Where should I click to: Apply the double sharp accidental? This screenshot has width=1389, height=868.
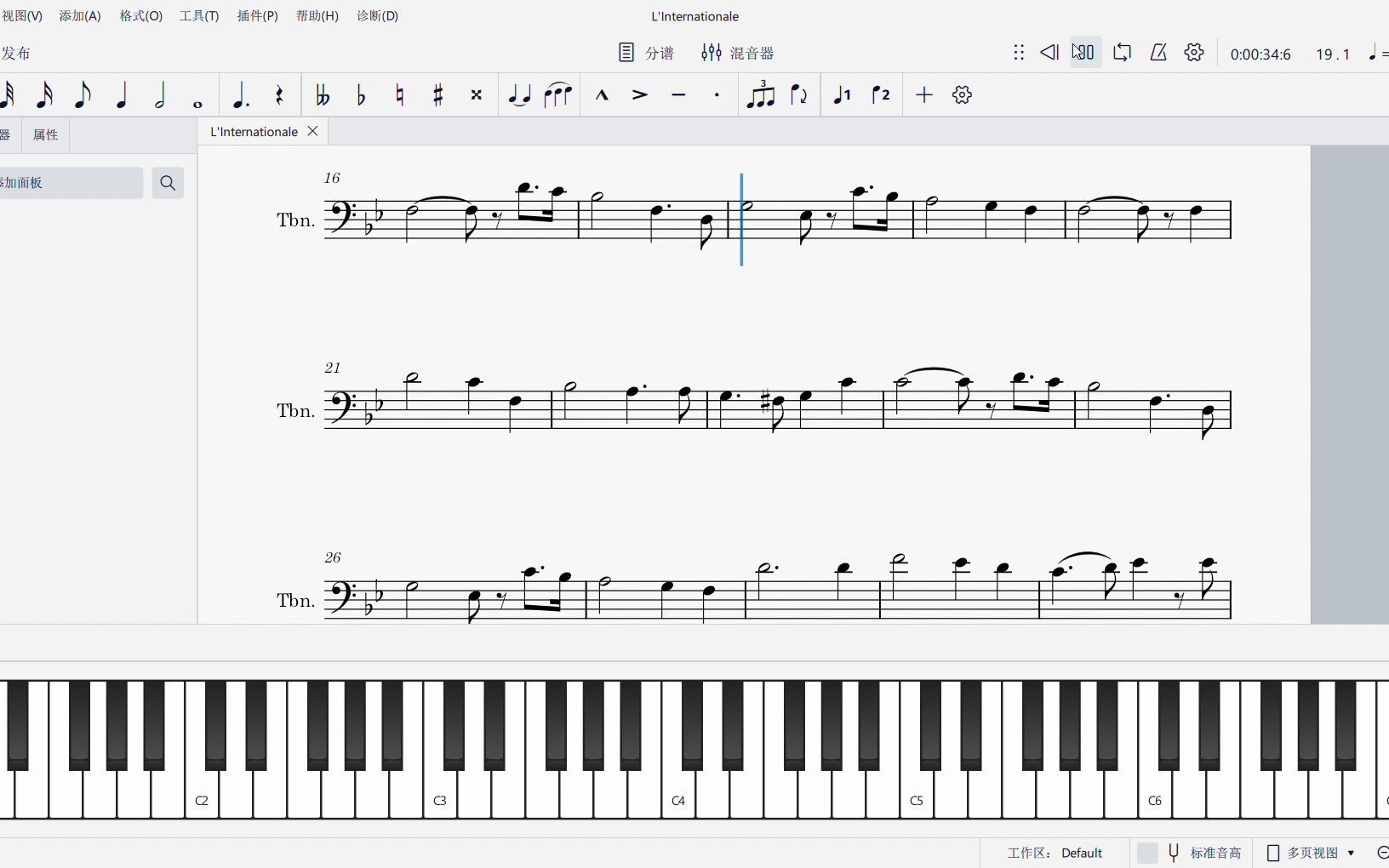(x=477, y=94)
